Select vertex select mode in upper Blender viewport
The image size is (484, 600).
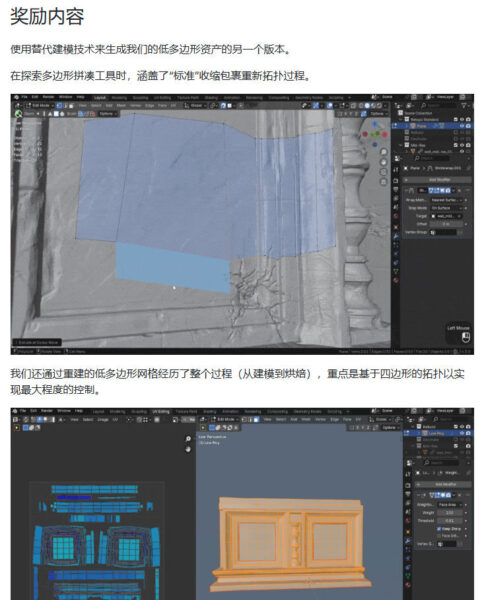tap(59, 106)
